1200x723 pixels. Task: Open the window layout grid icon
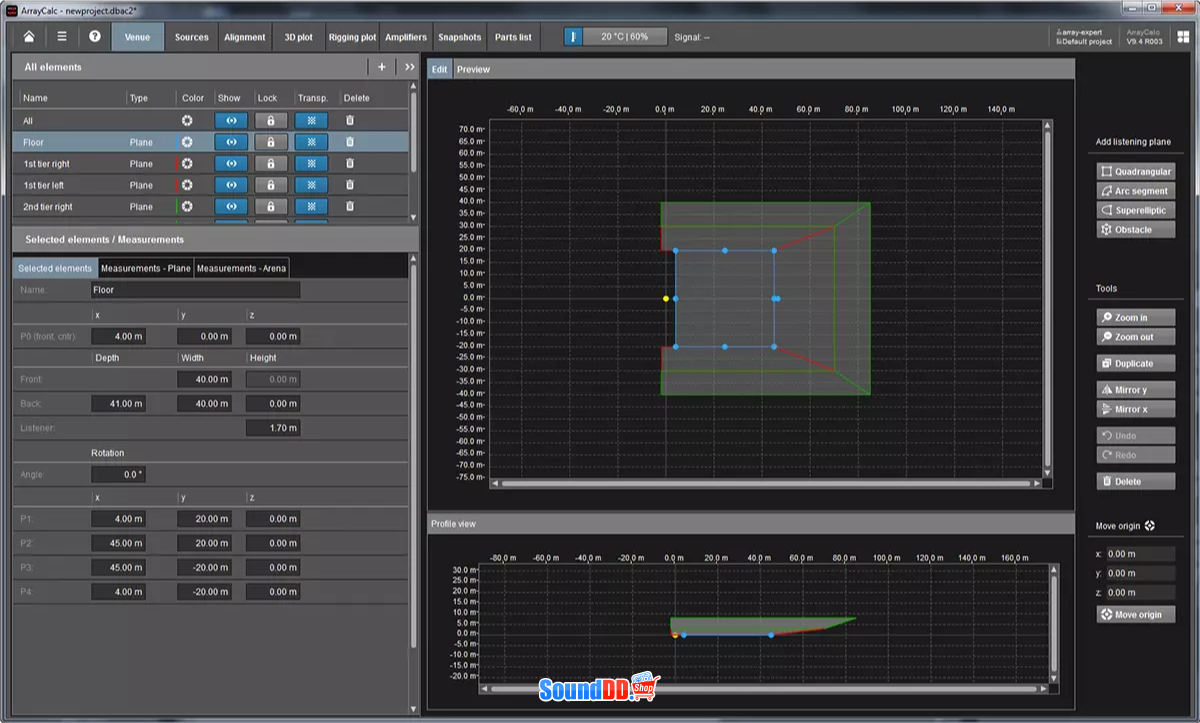1183,37
